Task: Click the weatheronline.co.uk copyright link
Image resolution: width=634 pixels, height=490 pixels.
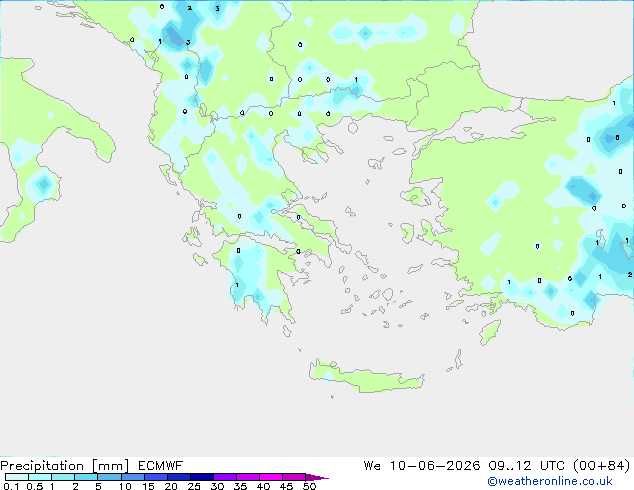Action: coord(549,481)
